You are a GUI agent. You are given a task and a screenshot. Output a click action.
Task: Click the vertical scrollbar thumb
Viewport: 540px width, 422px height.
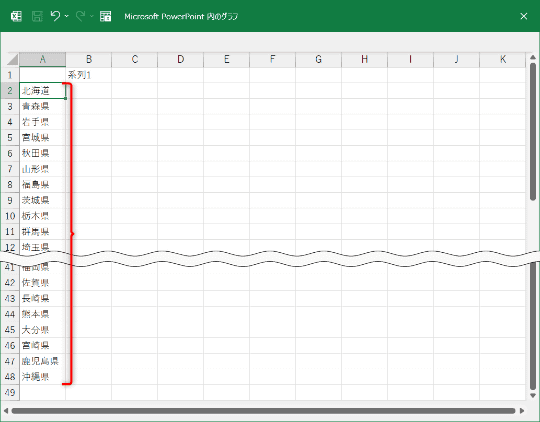pyautogui.click(x=533, y=132)
